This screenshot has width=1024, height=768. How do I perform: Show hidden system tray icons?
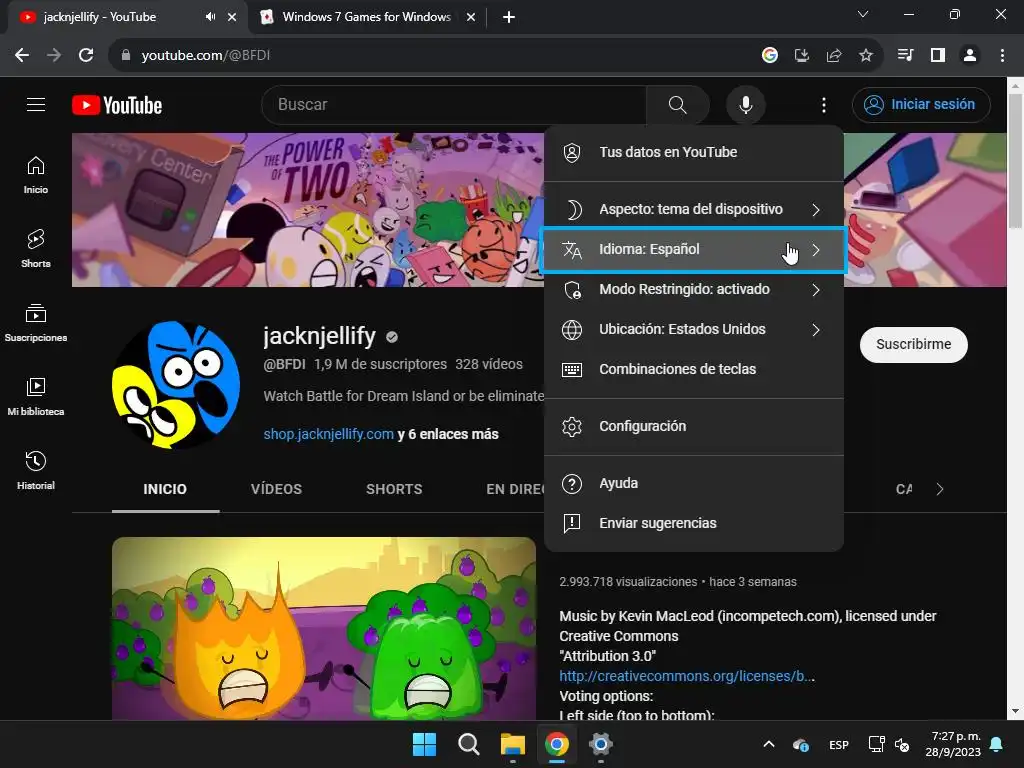point(769,744)
